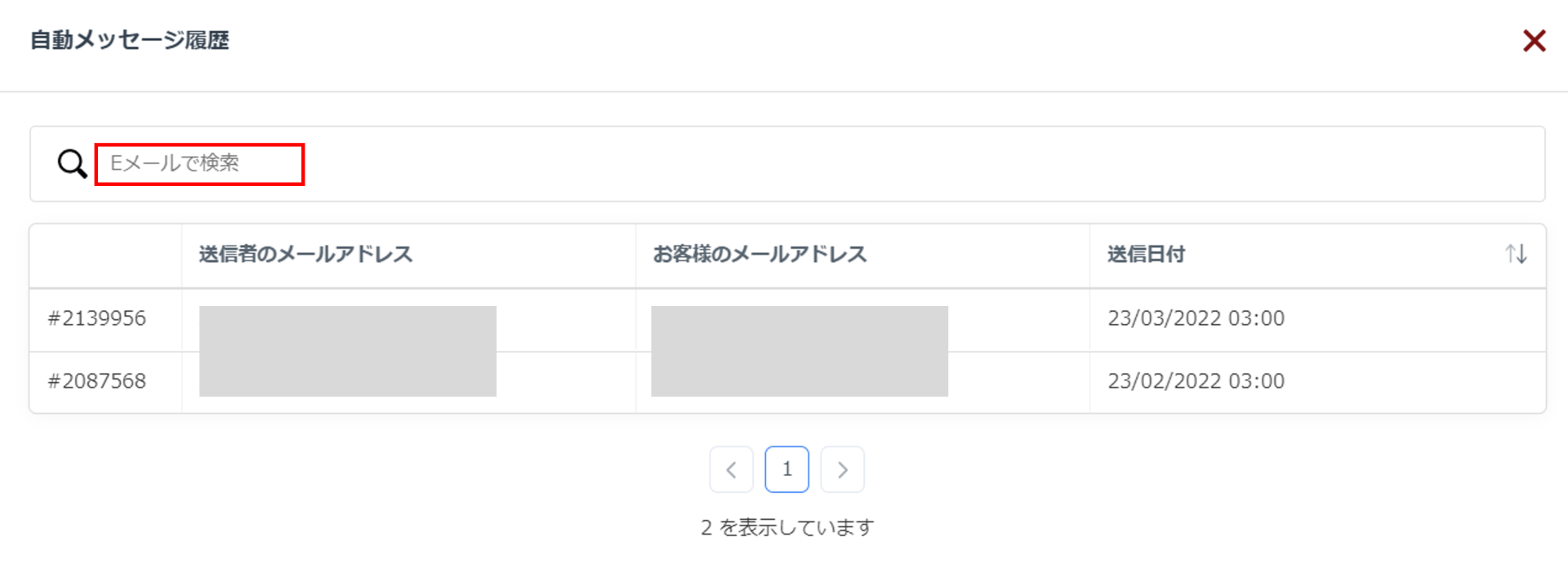
Task: Click the magnifying glass search icon
Action: [x=72, y=164]
